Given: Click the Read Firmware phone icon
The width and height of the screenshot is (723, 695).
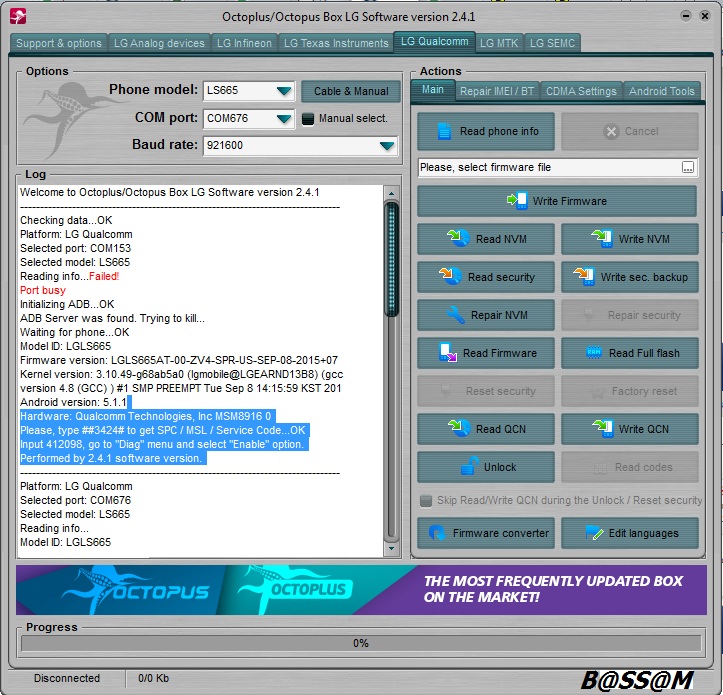Looking at the screenshot, I should pyautogui.click(x=448, y=353).
